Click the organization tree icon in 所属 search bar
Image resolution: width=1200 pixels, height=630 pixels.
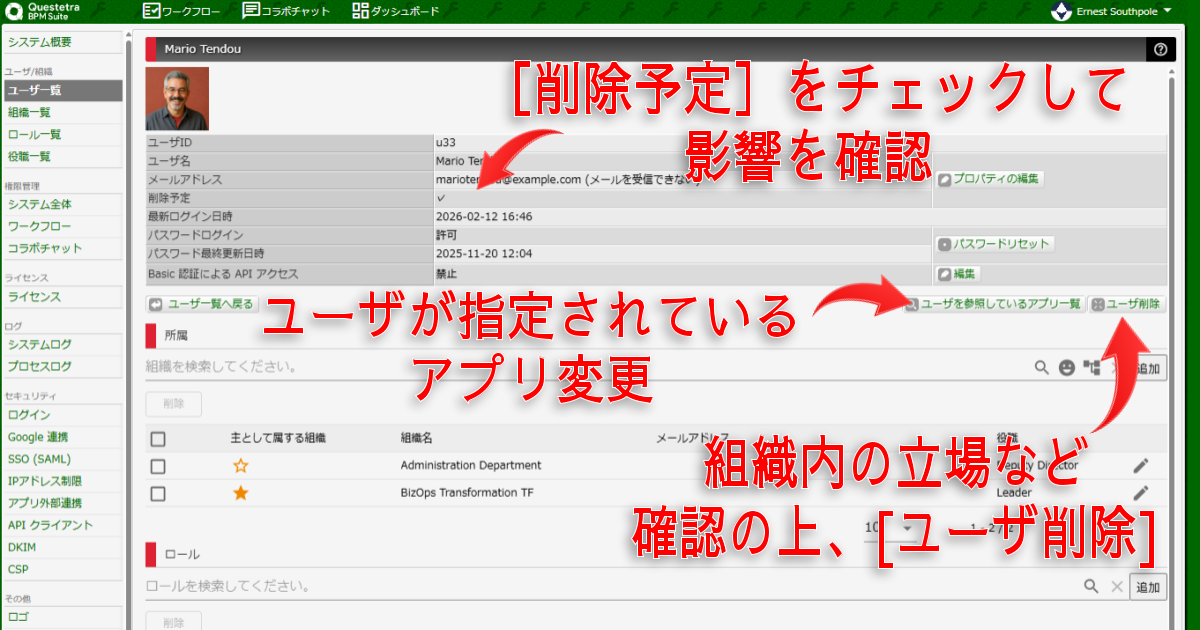click(1092, 368)
